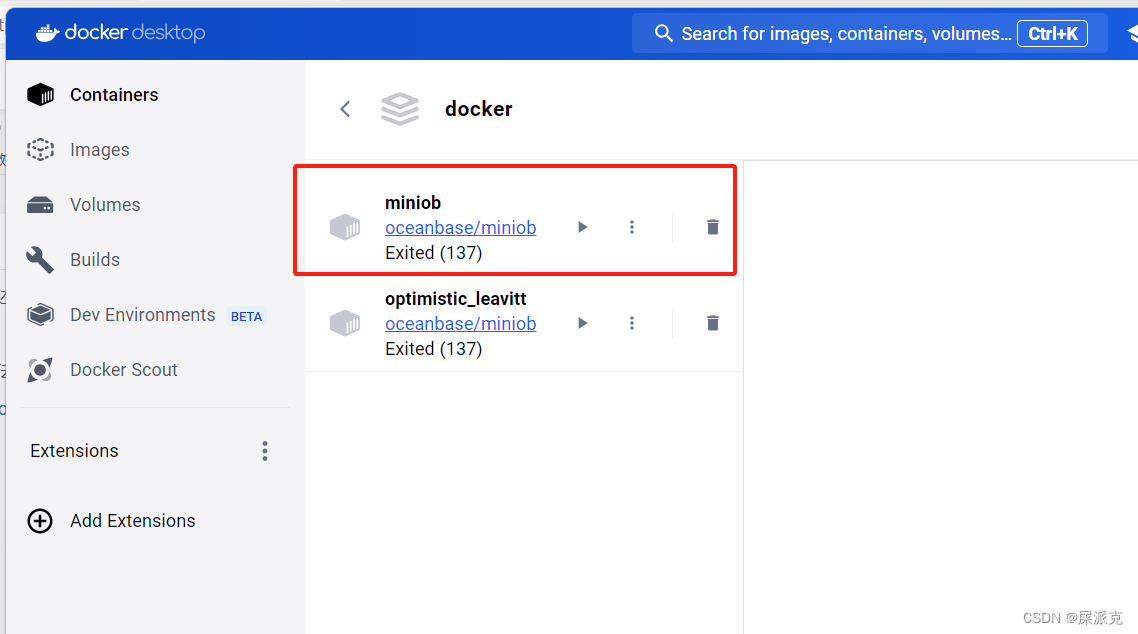The height and width of the screenshot is (634, 1138).
Task: Click the Docker Scout icon
Action: click(40, 370)
